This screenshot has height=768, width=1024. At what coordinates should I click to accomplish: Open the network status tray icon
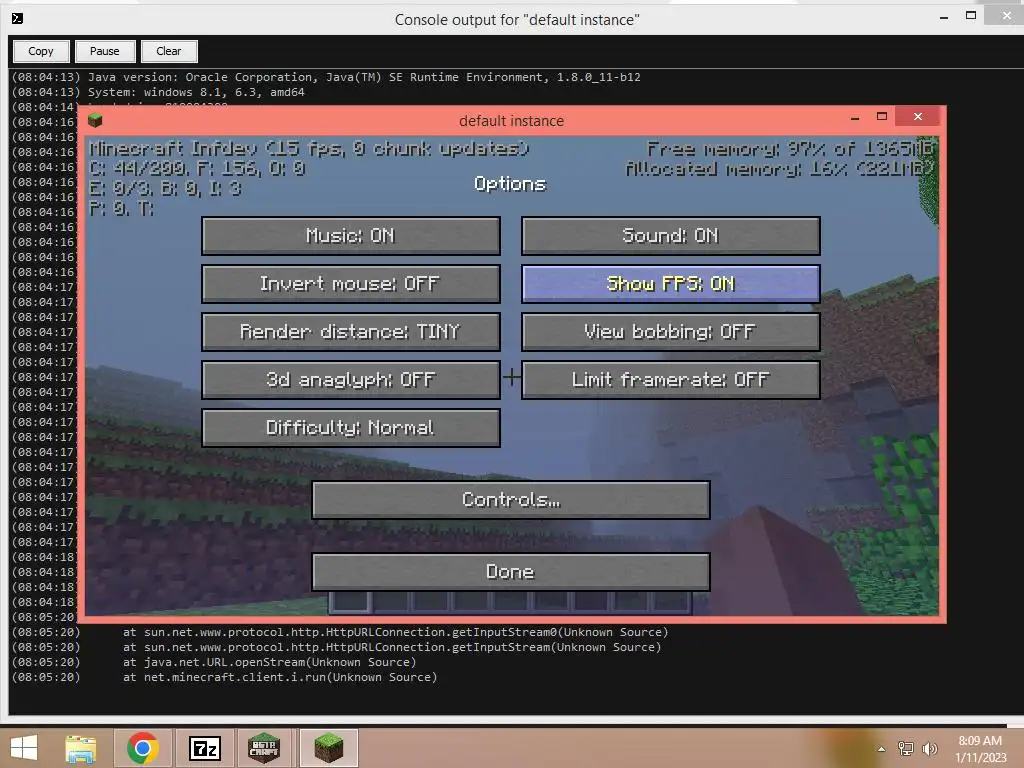[906, 749]
